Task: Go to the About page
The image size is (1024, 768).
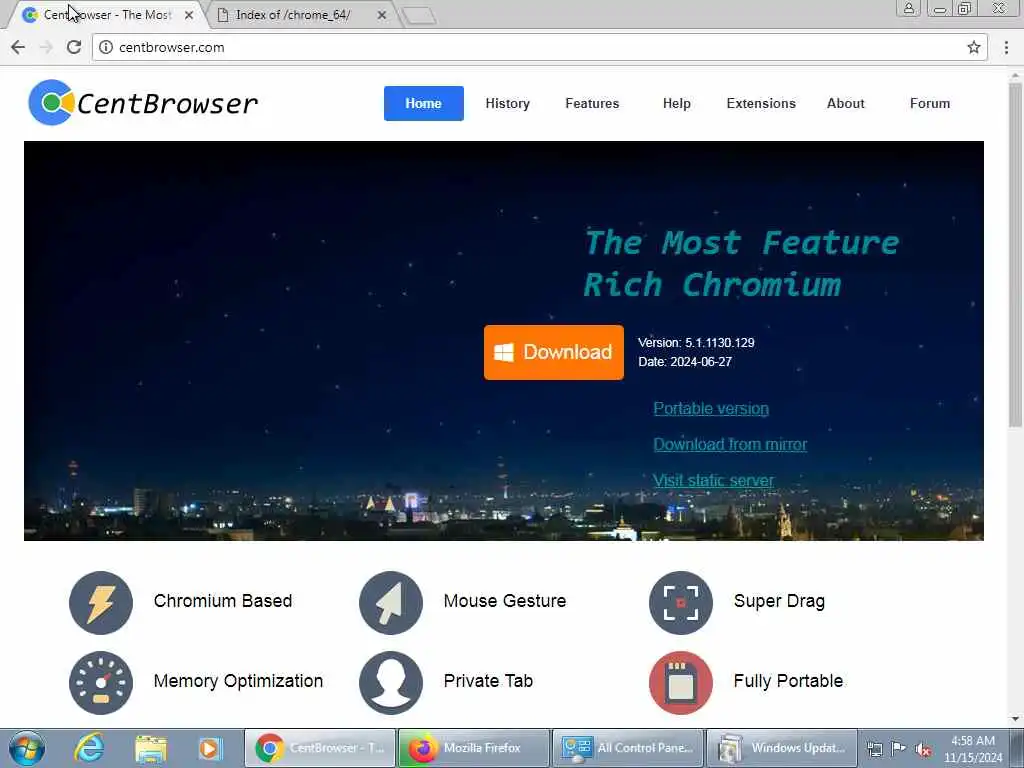Action: pos(846,103)
